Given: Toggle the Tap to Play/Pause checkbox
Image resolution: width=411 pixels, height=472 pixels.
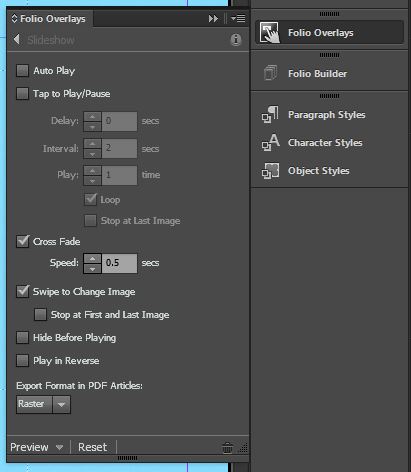Looking at the screenshot, I should tap(22, 94).
